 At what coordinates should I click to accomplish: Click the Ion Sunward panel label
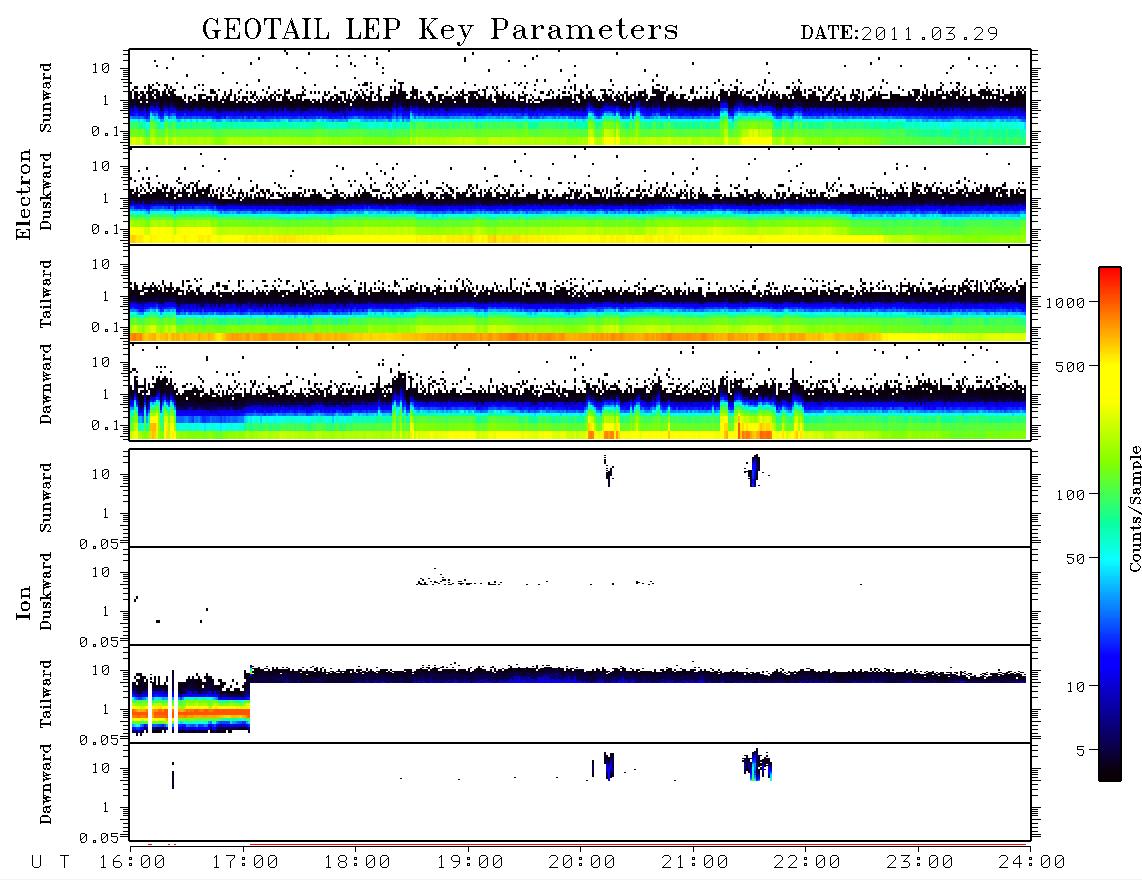tap(46, 498)
